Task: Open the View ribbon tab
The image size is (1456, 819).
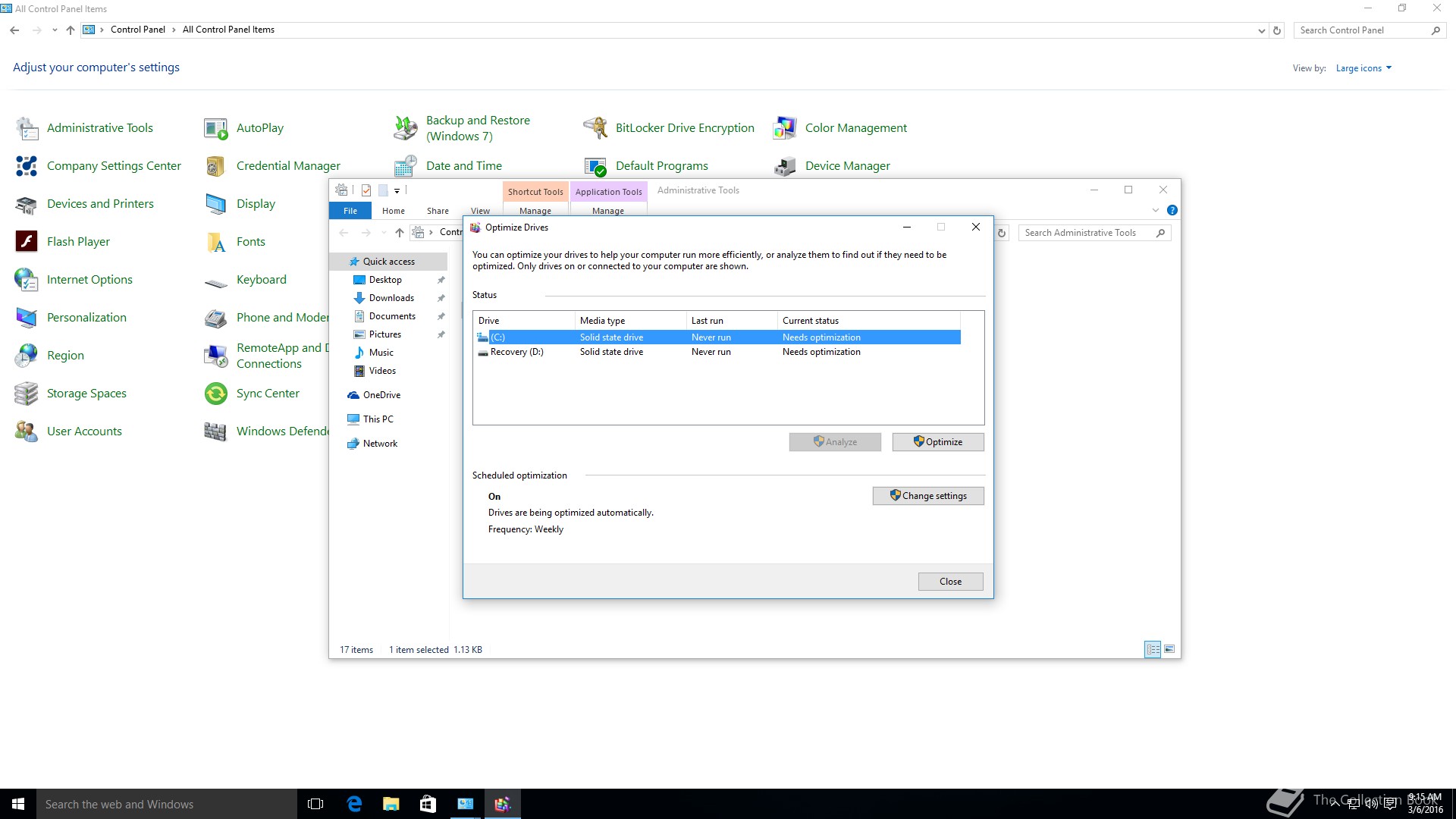Action: tap(480, 211)
